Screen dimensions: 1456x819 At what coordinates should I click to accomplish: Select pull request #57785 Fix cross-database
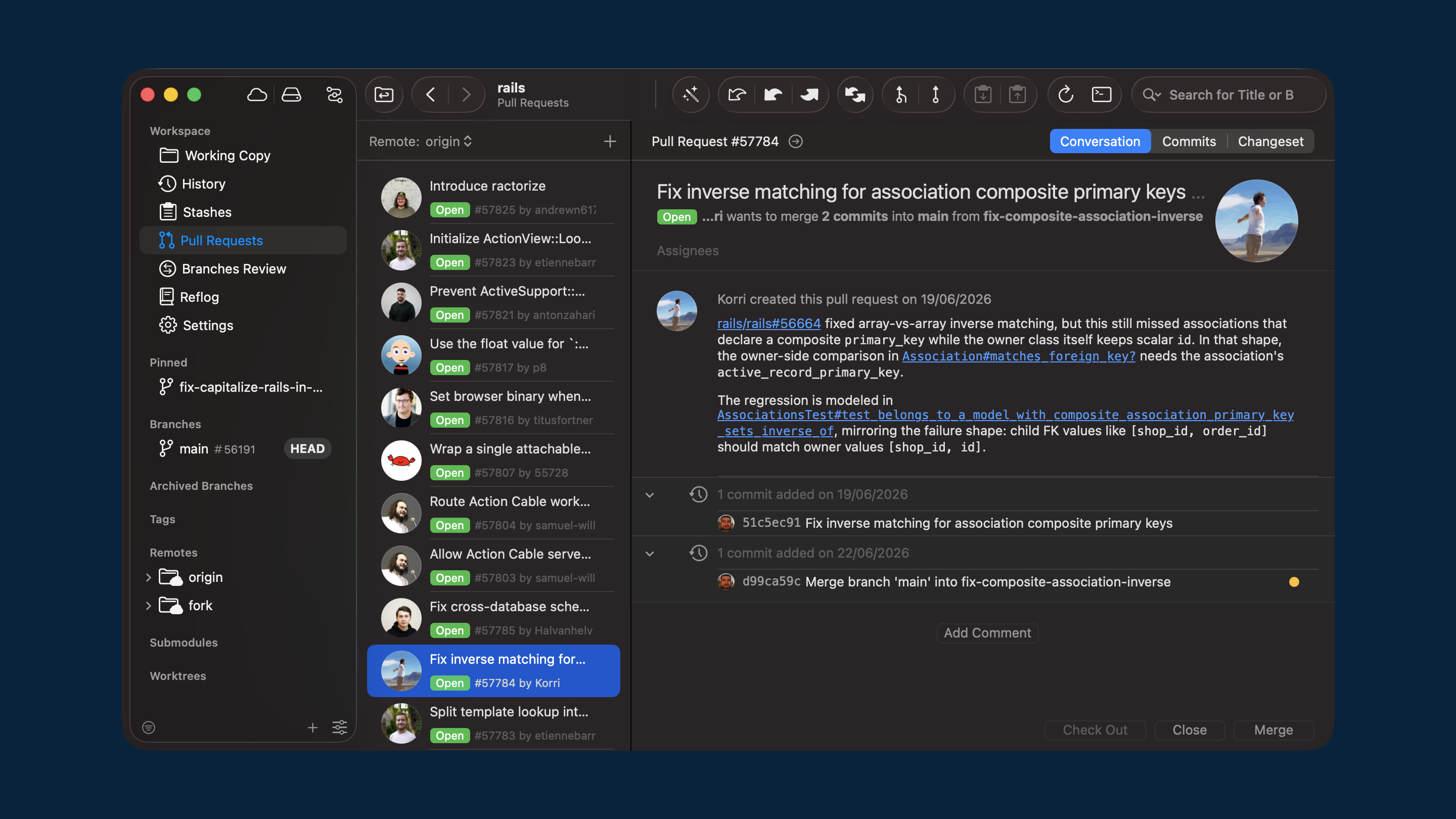[493, 618]
